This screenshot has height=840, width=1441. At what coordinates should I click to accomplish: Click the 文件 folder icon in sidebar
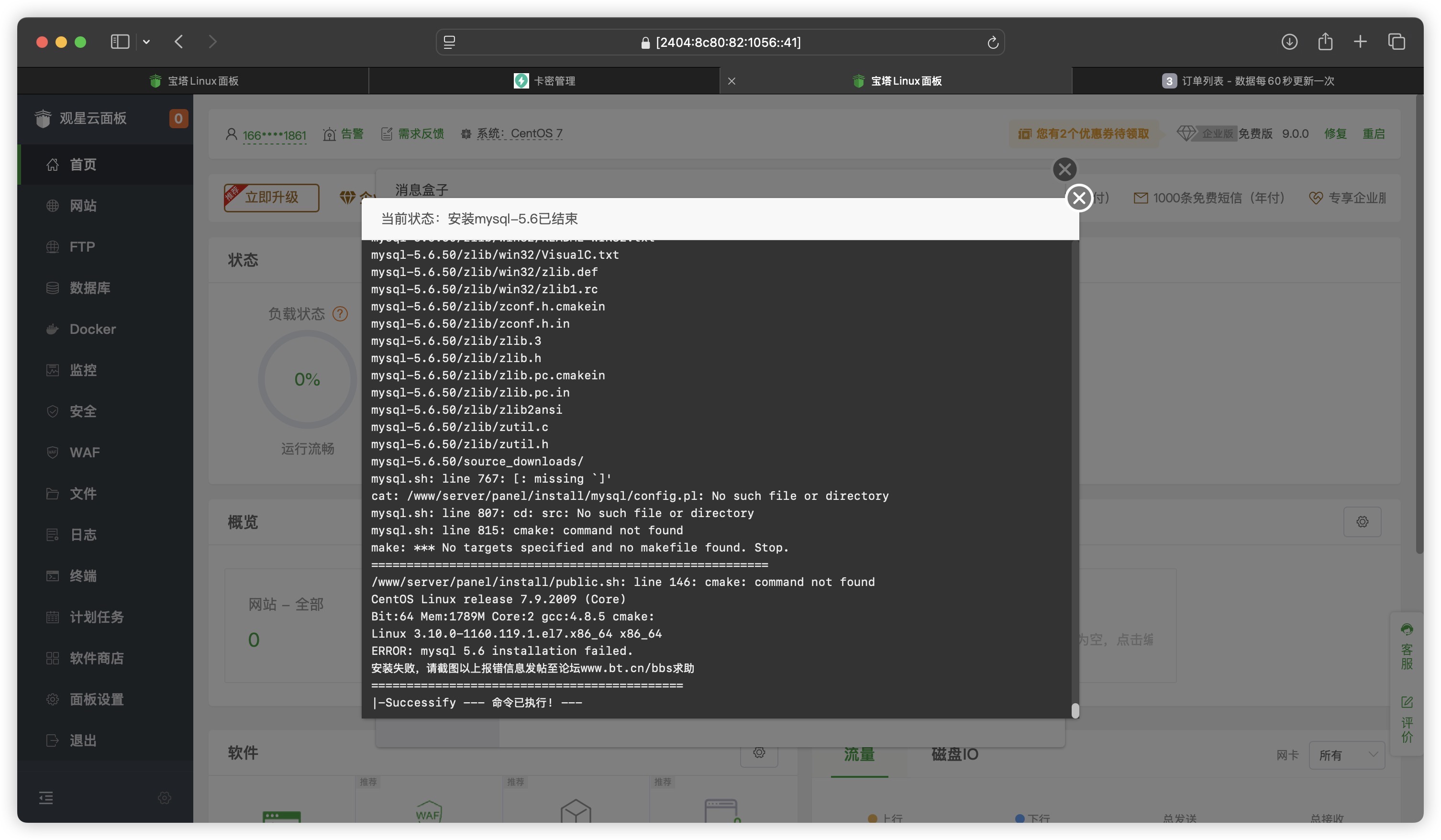coord(52,494)
